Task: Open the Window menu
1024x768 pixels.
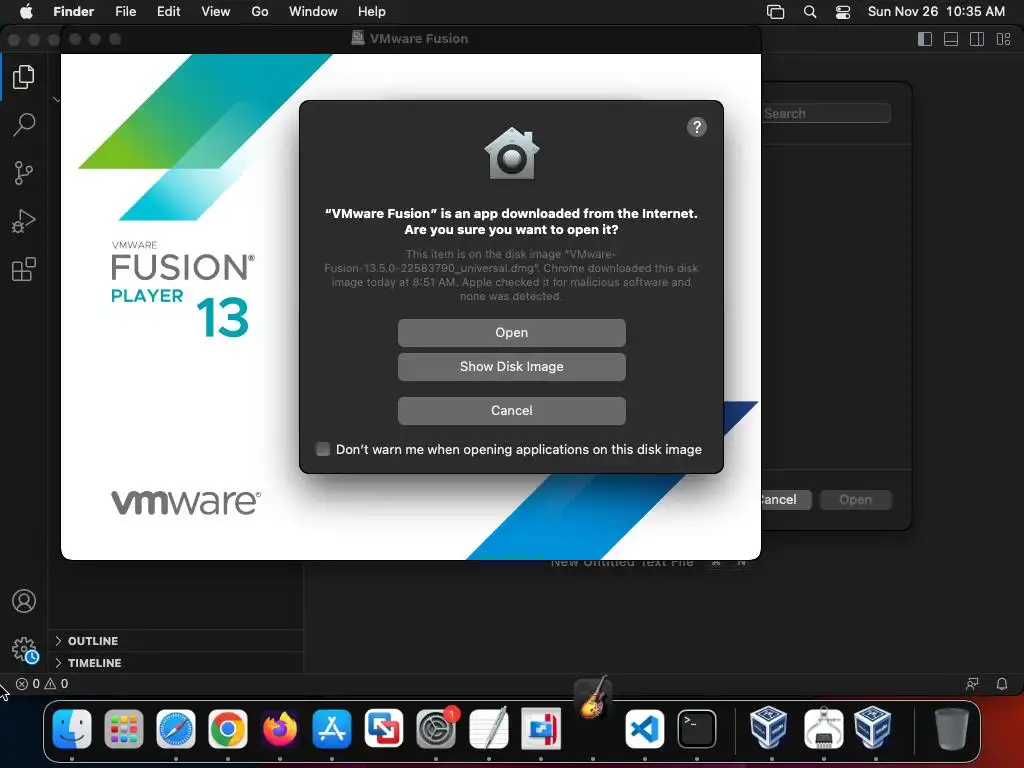Action: point(313,11)
